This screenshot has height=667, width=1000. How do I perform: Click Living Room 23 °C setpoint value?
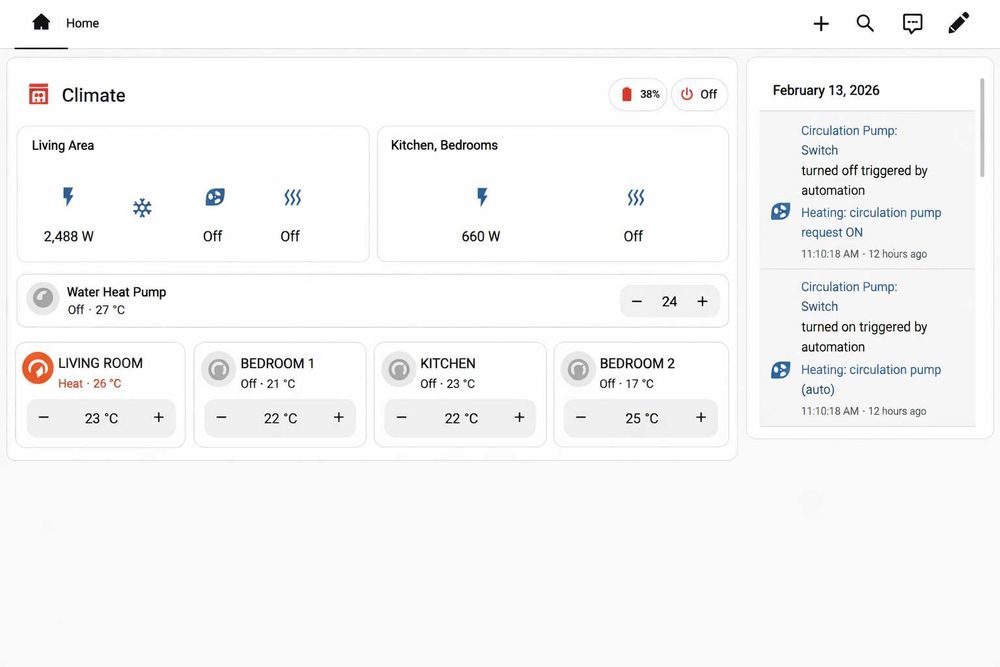(101, 418)
